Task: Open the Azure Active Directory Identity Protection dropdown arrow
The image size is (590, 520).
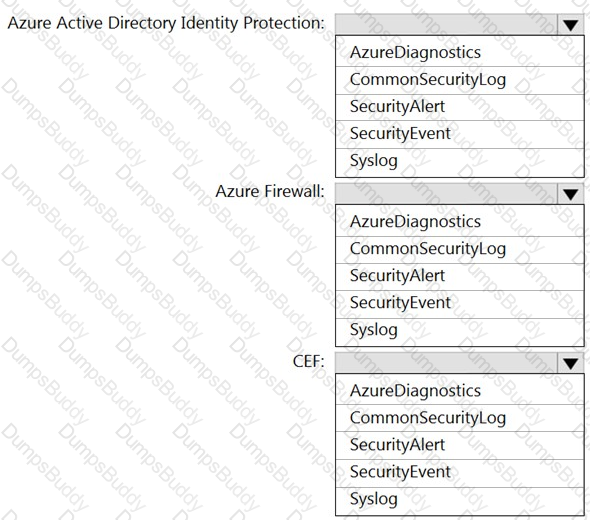Action: click(570, 25)
